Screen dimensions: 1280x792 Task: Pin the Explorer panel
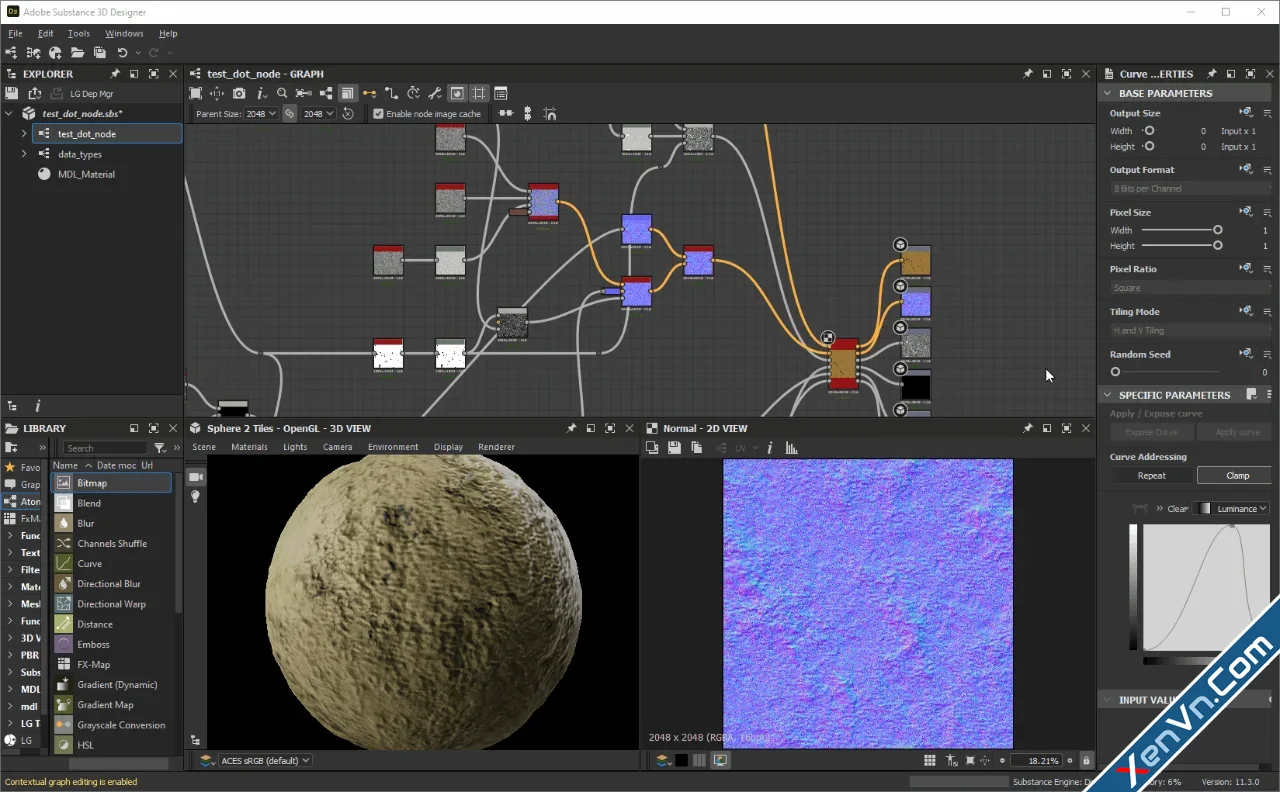(x=115, y=74)
